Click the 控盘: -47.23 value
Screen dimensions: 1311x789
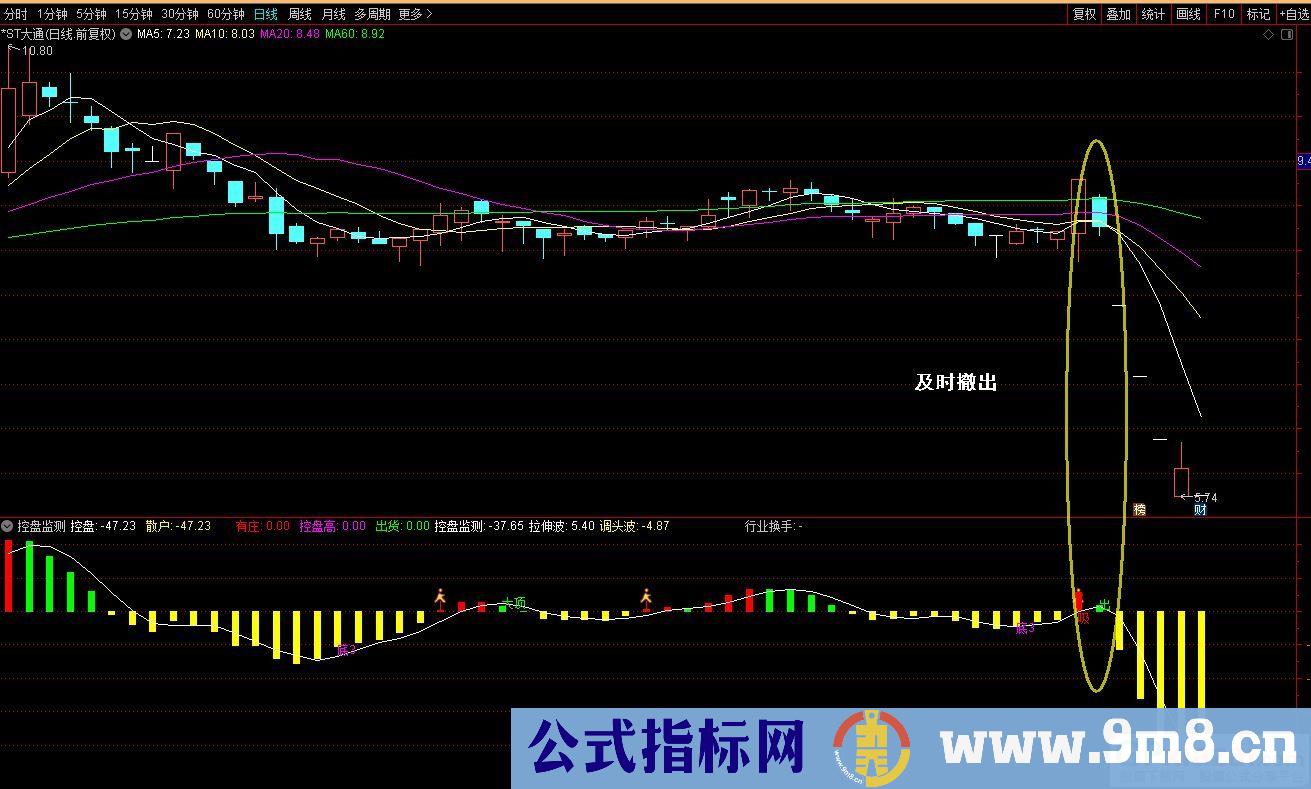coord(103,525)
